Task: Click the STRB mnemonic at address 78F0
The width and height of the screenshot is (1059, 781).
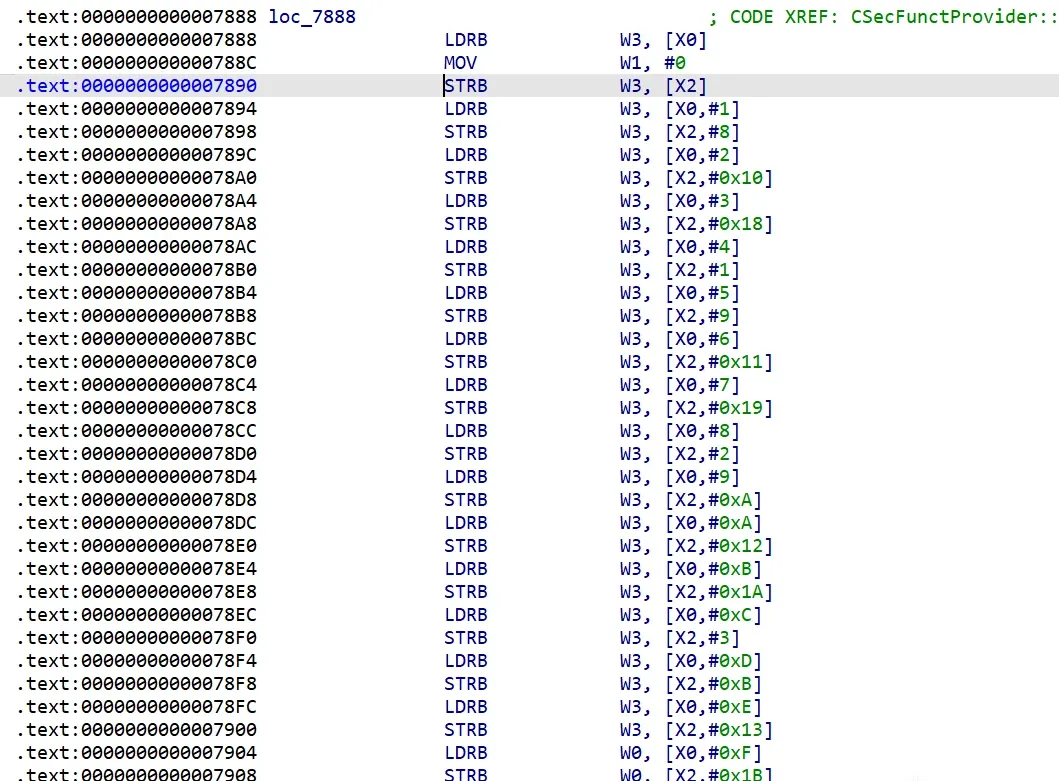Action: (466, 637)
